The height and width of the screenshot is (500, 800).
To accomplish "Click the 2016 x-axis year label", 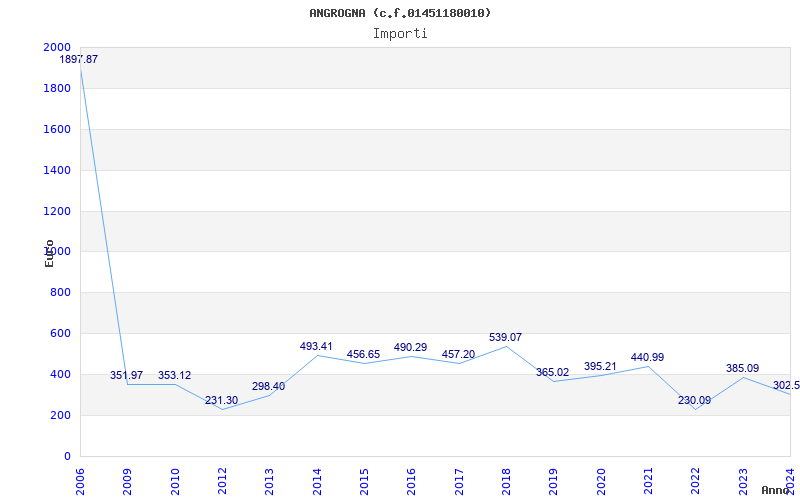I will [x=412, y=481].
